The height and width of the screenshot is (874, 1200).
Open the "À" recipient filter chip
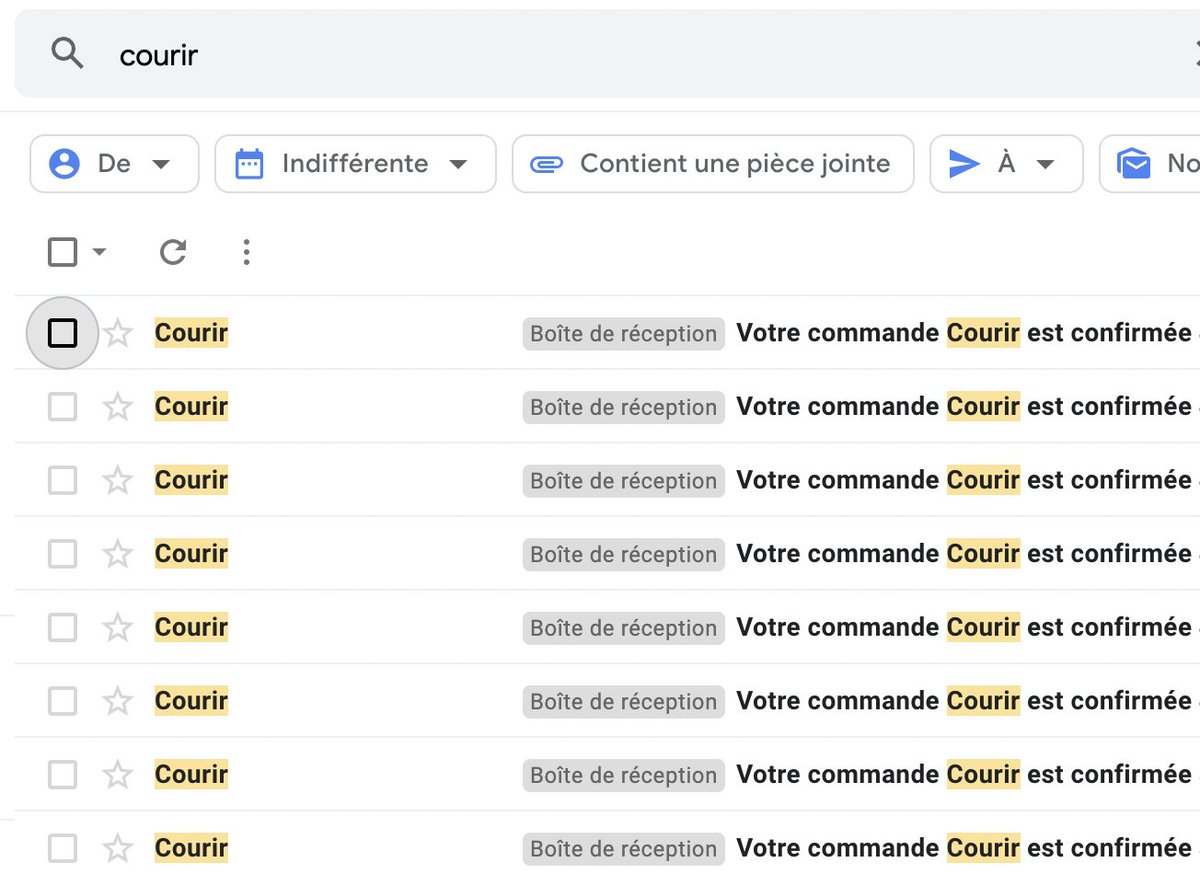click(x=1006, y=164)
